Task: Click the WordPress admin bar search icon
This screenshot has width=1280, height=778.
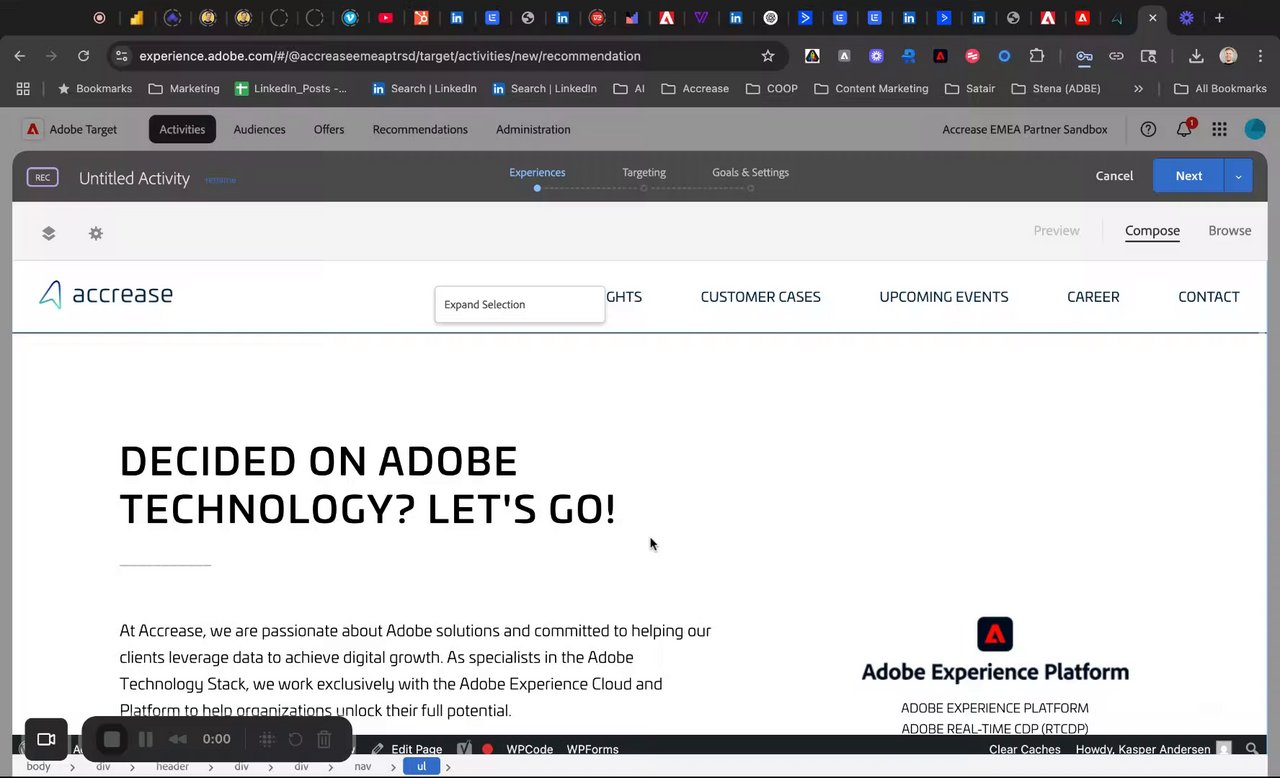Action: (1251, 749)
